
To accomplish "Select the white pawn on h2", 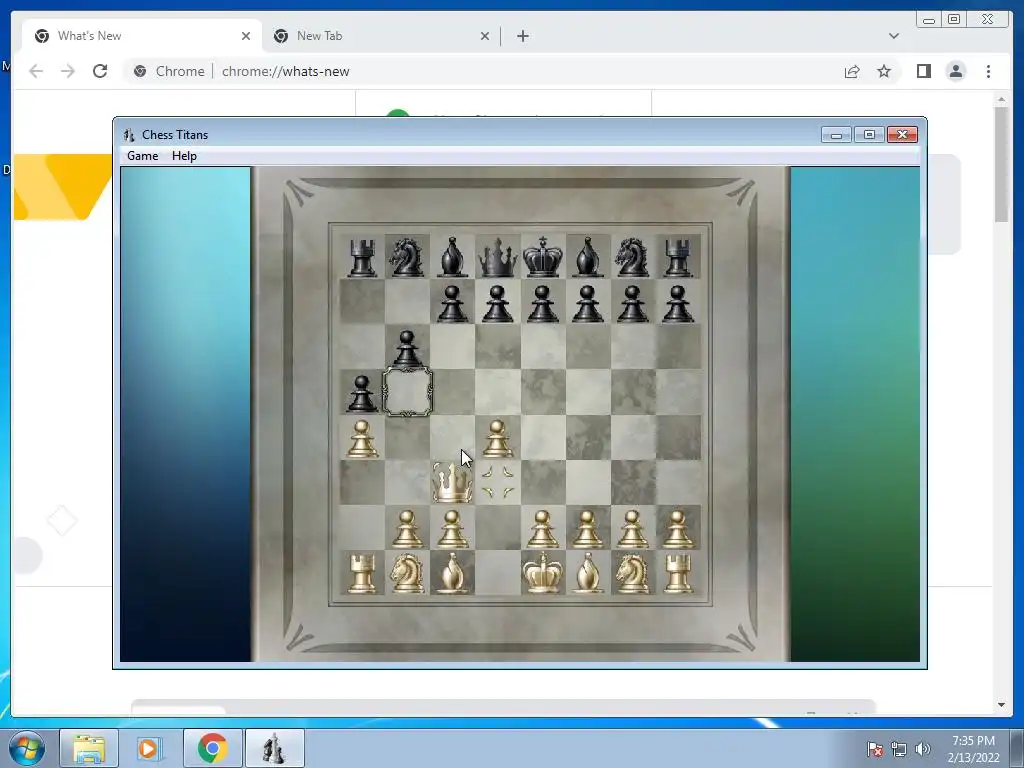I will click(x=678, y=529).
